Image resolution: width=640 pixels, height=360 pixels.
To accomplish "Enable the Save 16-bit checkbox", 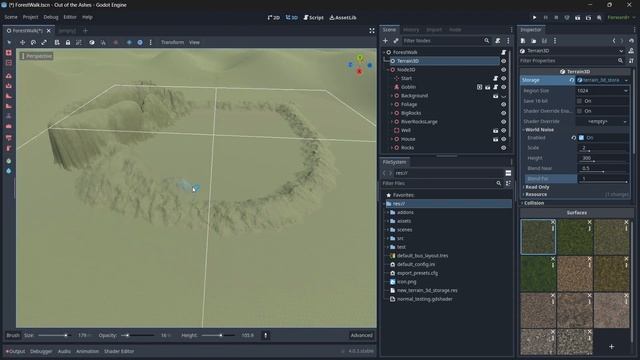I will click(x=579, y=101).
